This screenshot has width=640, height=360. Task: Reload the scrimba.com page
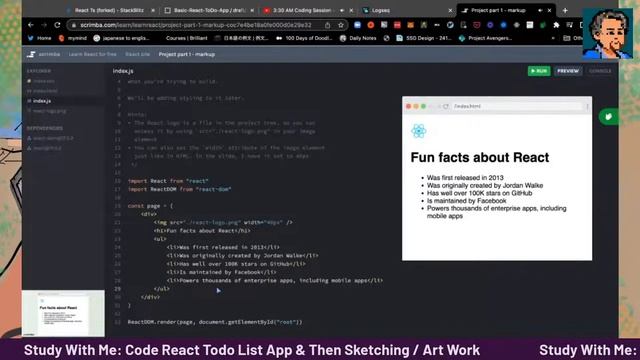(57, 25)
